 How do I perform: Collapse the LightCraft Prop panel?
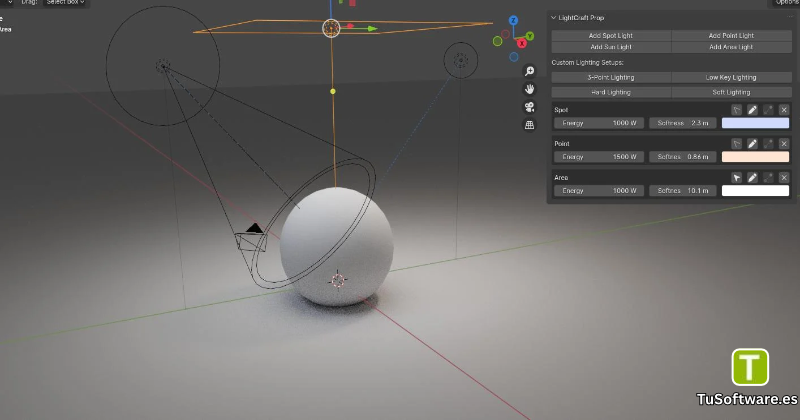(554, 18)
